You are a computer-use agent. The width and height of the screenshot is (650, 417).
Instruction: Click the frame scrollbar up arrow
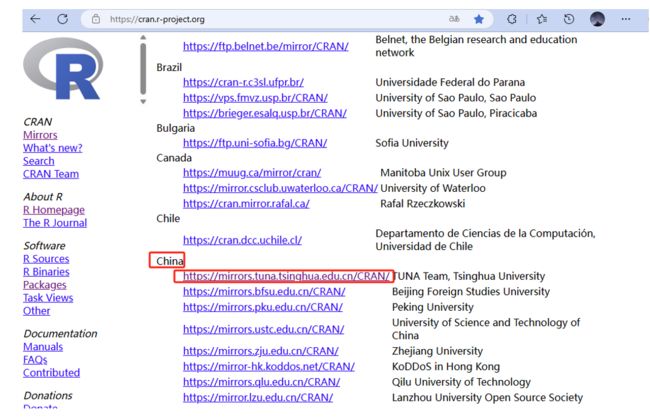(x=143, y=38)
